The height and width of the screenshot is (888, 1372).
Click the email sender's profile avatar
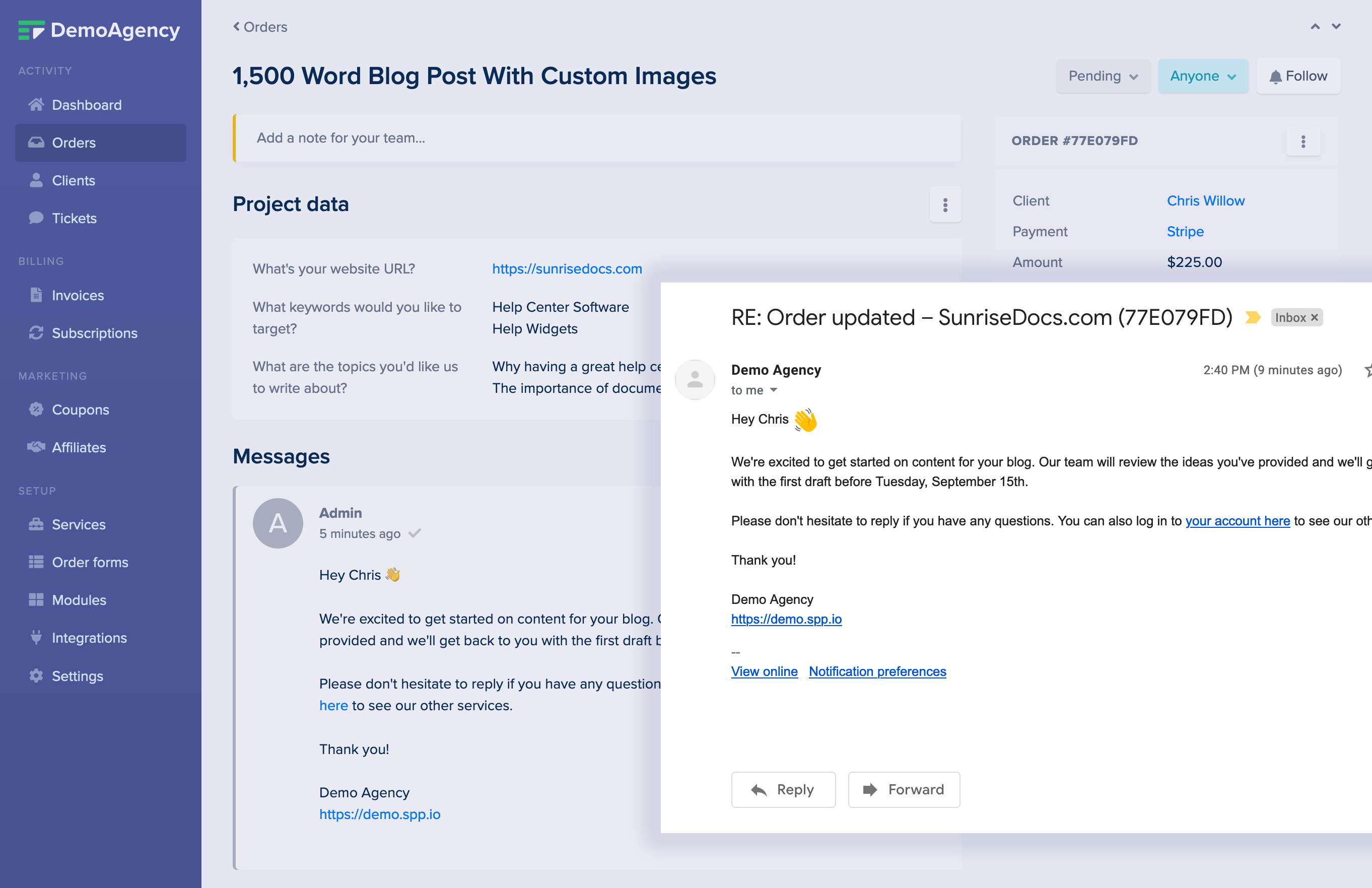695,379
